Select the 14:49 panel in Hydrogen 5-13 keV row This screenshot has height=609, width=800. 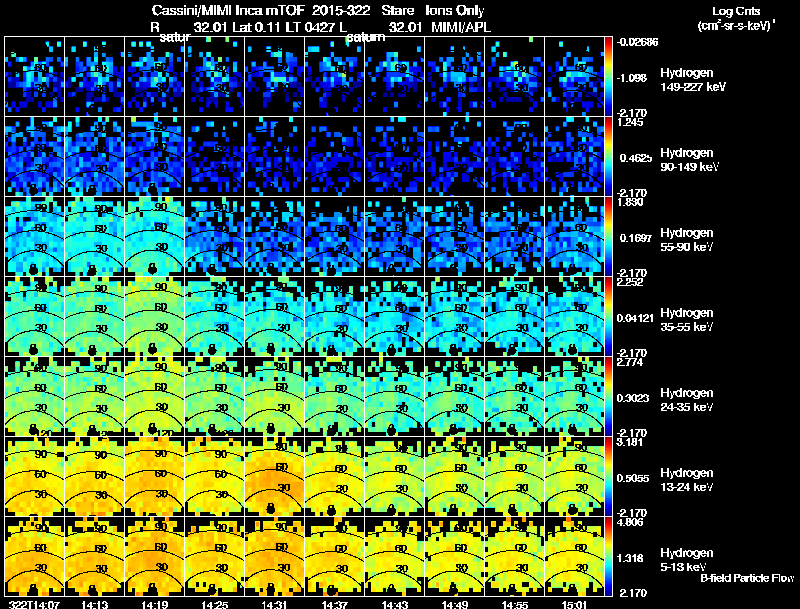[x=455, y=556]
